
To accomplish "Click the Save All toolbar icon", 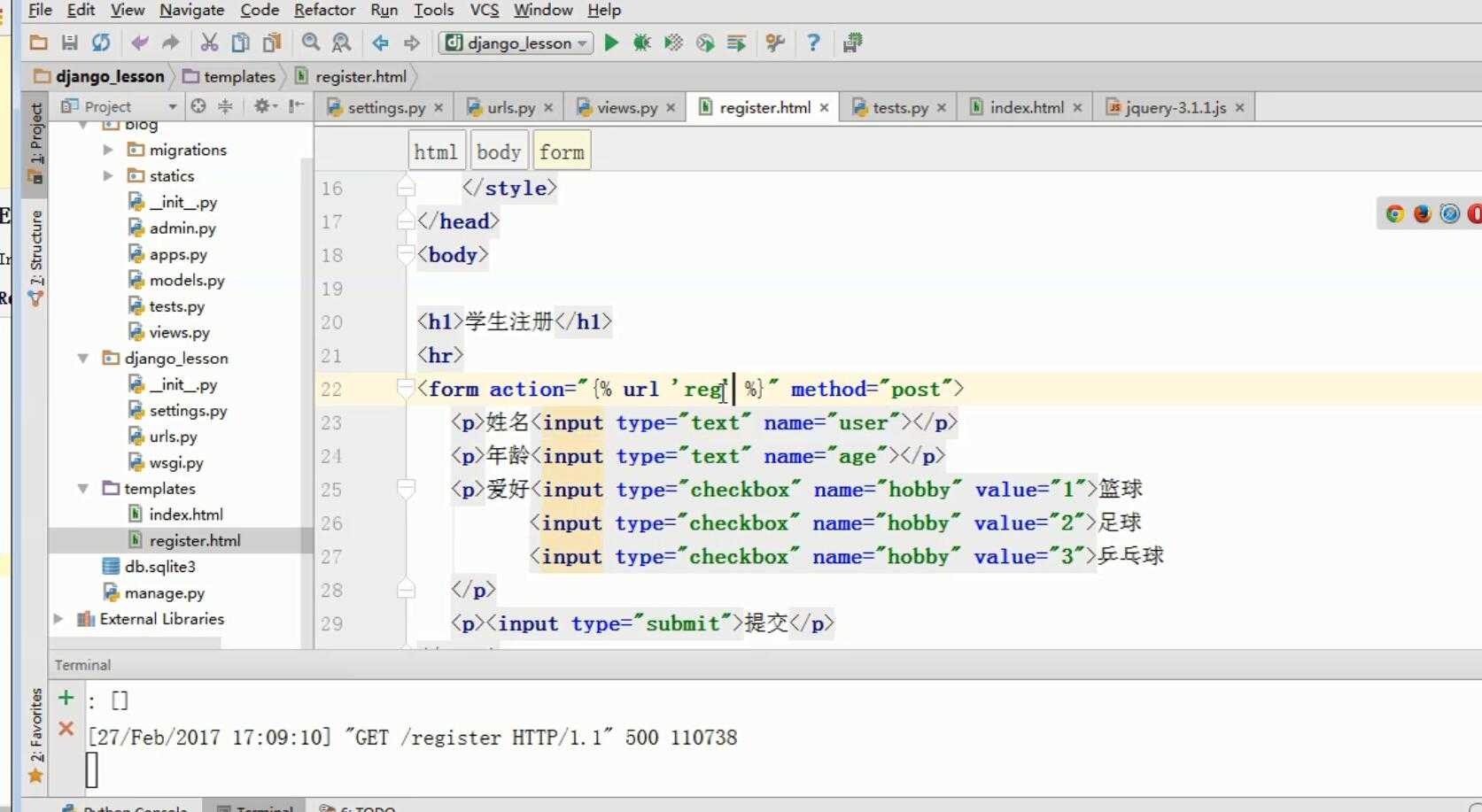I will pos(70,43).
